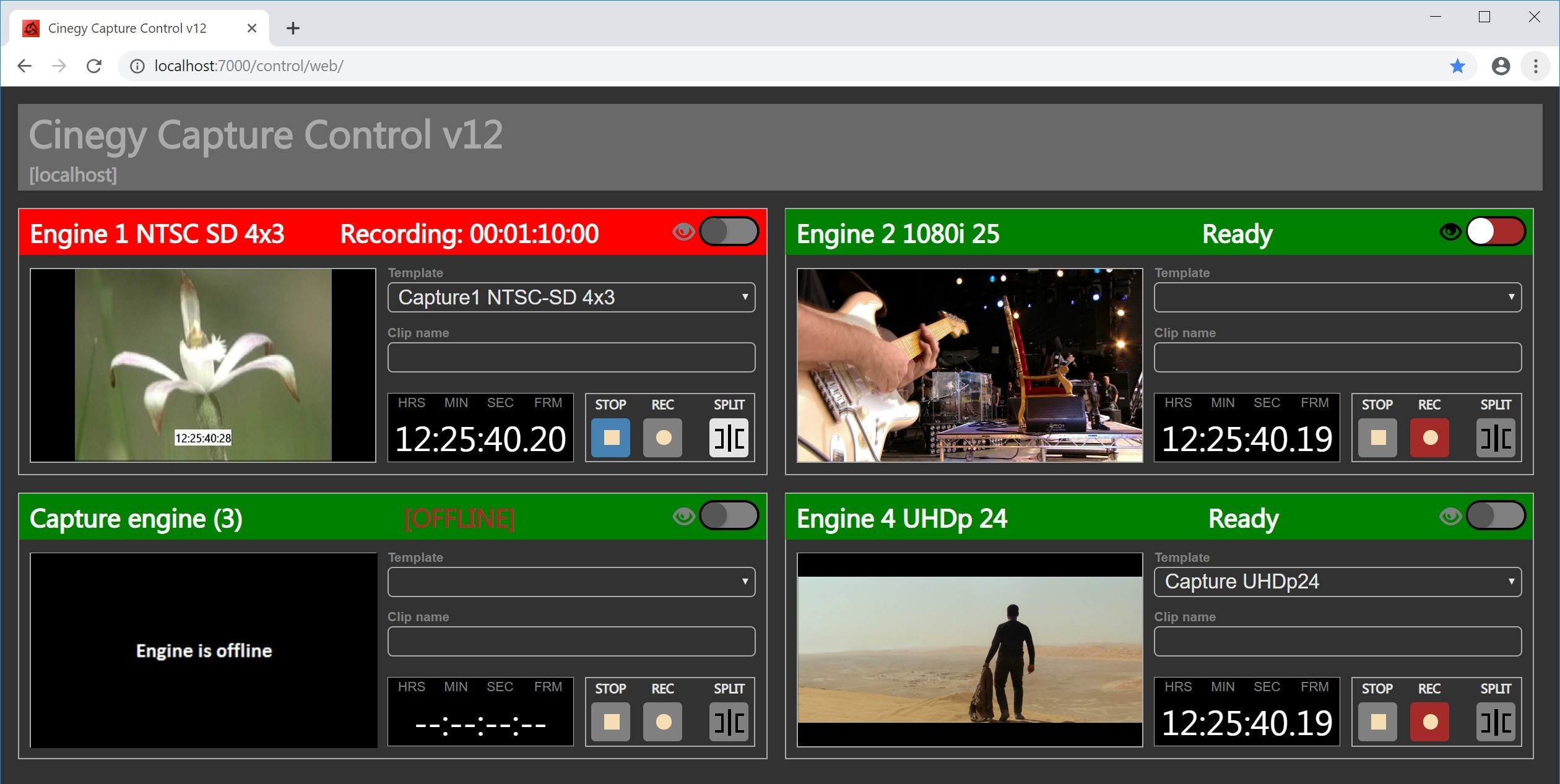Click the 'Engine 4 UHDp 24' title
This screenshot has width=1560, height=784.
[x=902, y=519]
